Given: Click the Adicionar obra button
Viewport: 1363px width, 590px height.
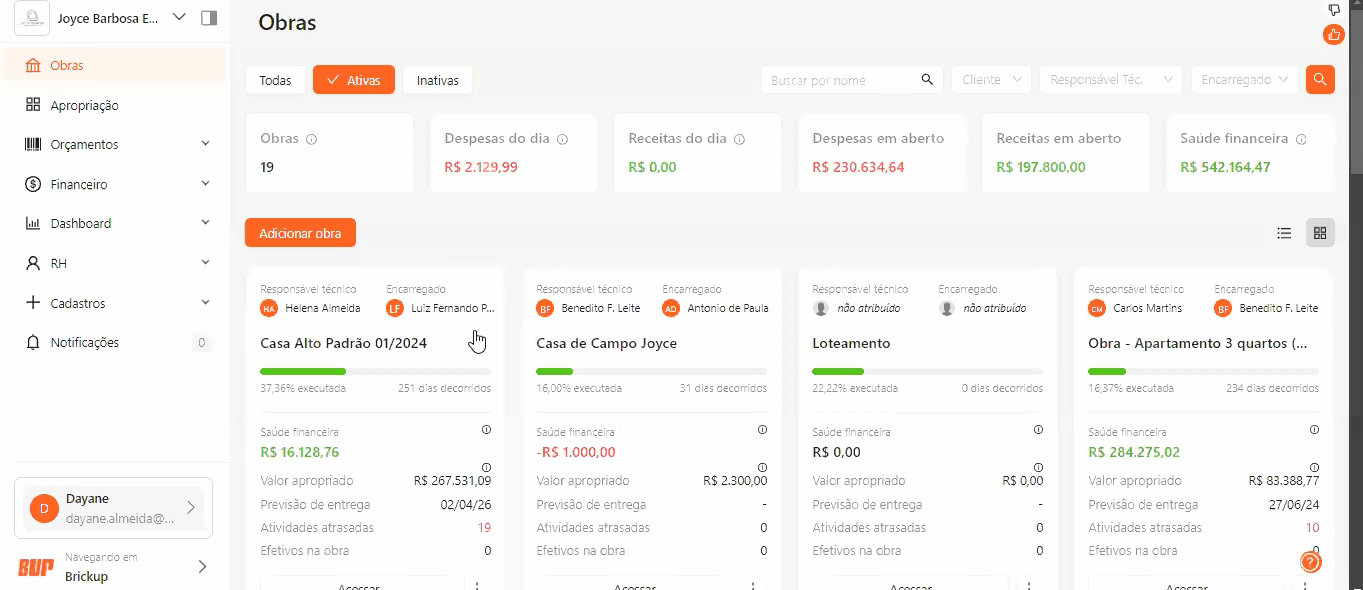Looking at the screenshot, I should click(300, 233).
